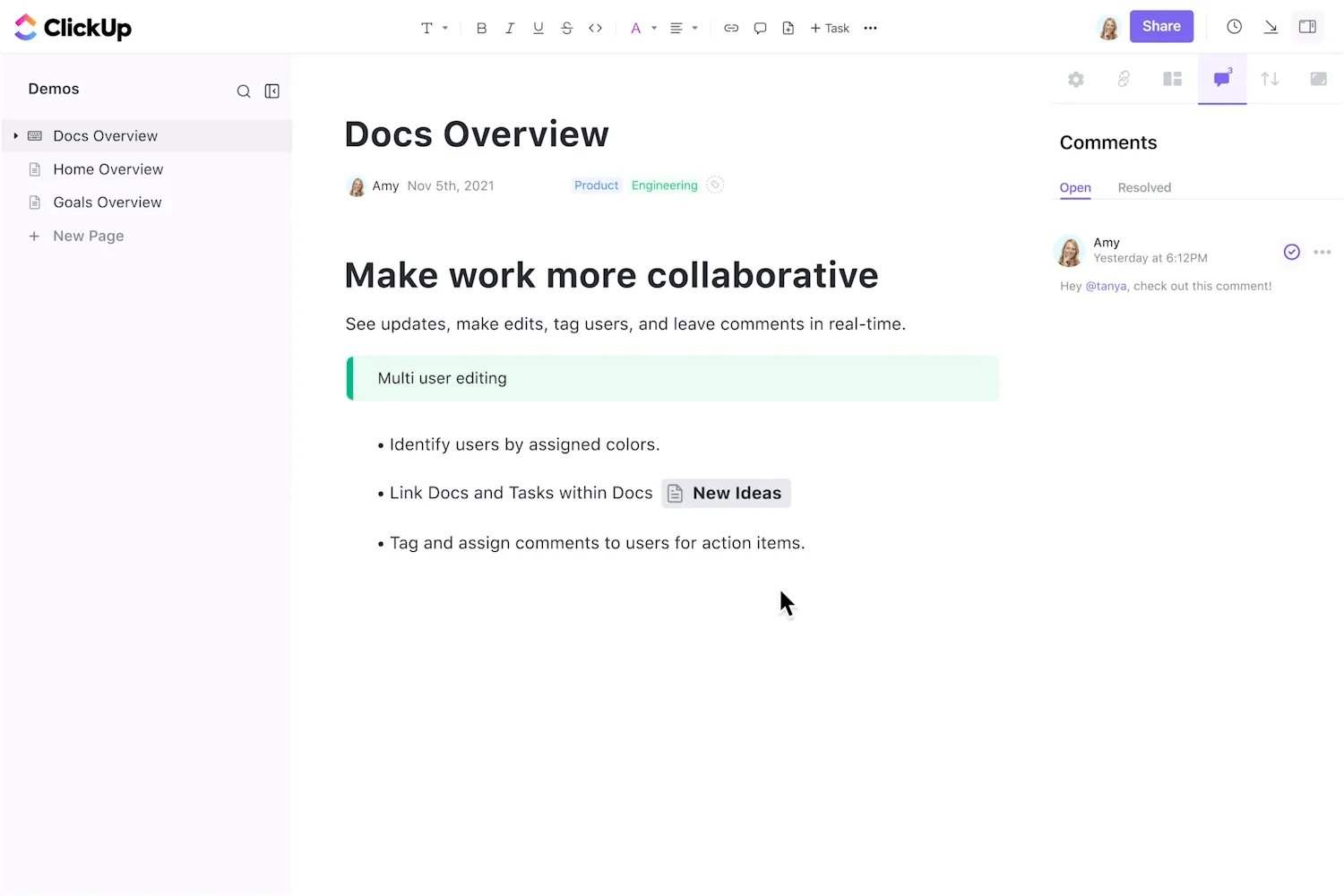Open the New Ideas doc link
Screen dimensions: 1344x896
727,493
